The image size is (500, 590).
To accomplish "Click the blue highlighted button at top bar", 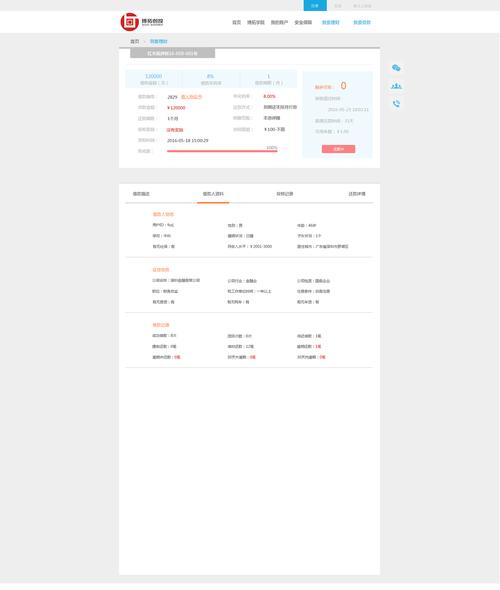I will tap(315, 5).
